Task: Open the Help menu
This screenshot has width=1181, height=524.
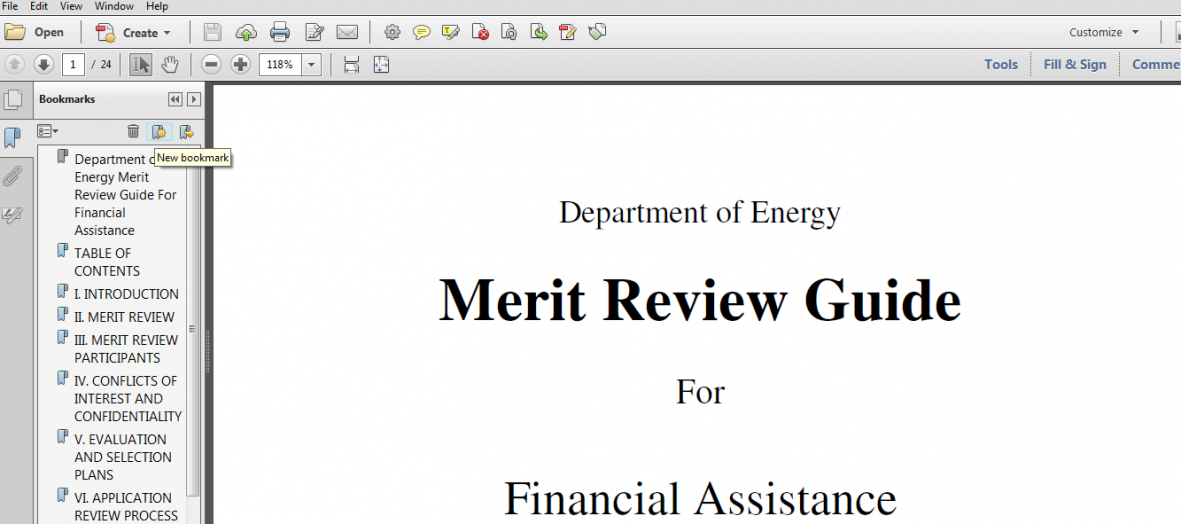Action: coord(157,6)
